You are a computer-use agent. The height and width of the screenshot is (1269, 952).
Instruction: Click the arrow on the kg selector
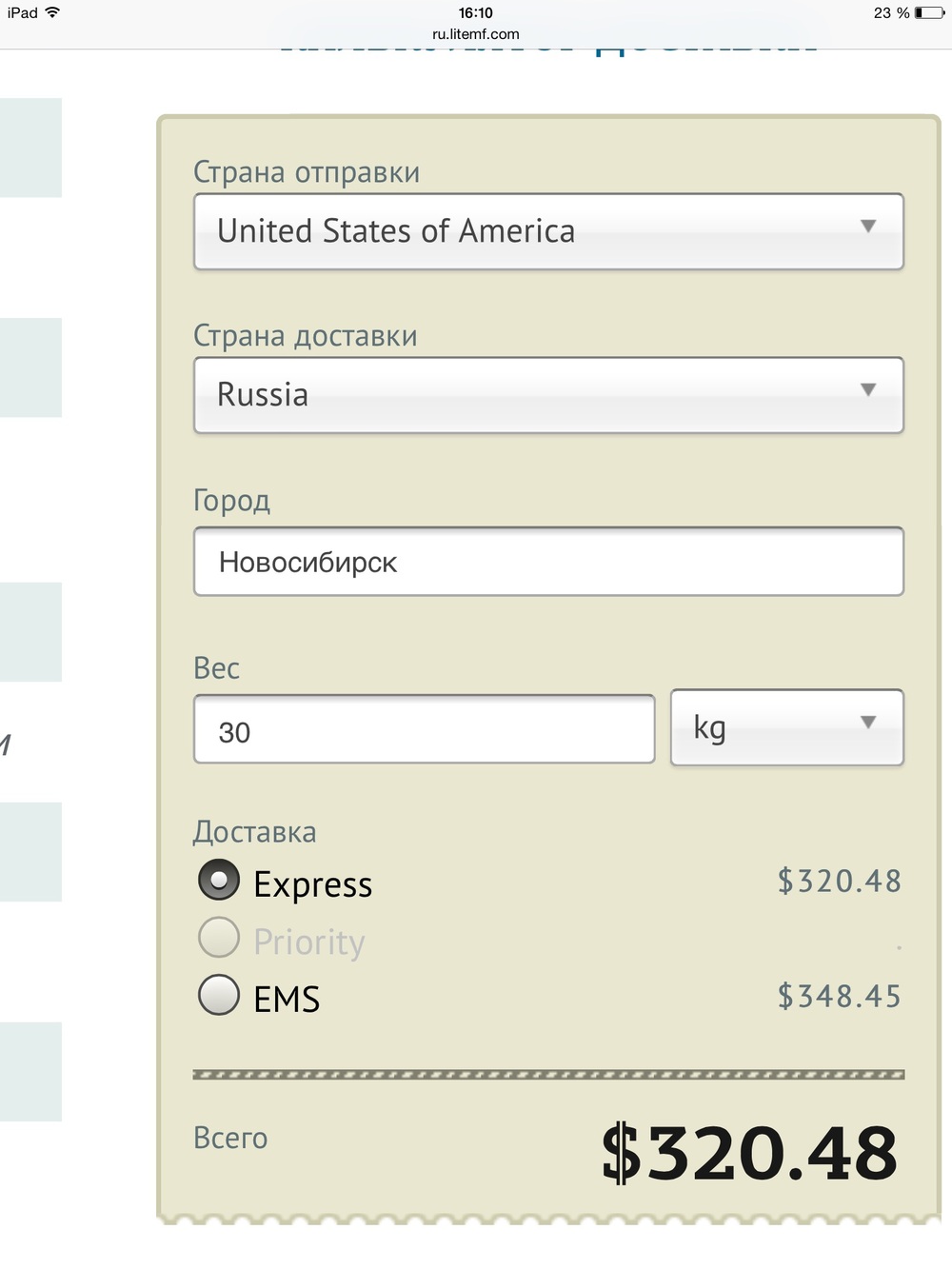[868, 723]
